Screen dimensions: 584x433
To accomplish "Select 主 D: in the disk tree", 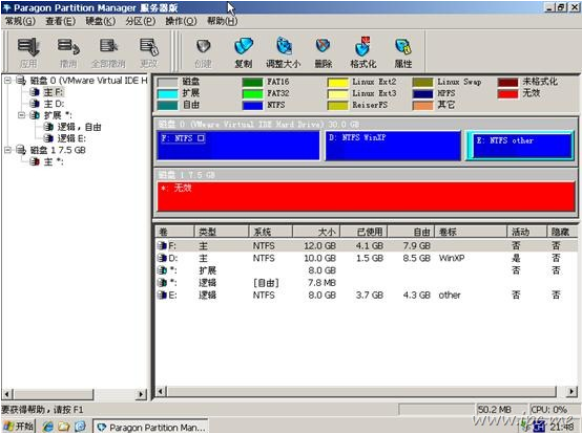I will [54, 104].
